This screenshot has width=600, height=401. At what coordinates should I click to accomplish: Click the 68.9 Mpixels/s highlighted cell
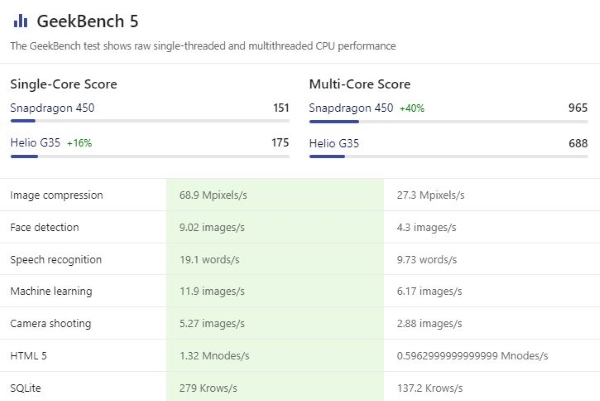[212, 195]
